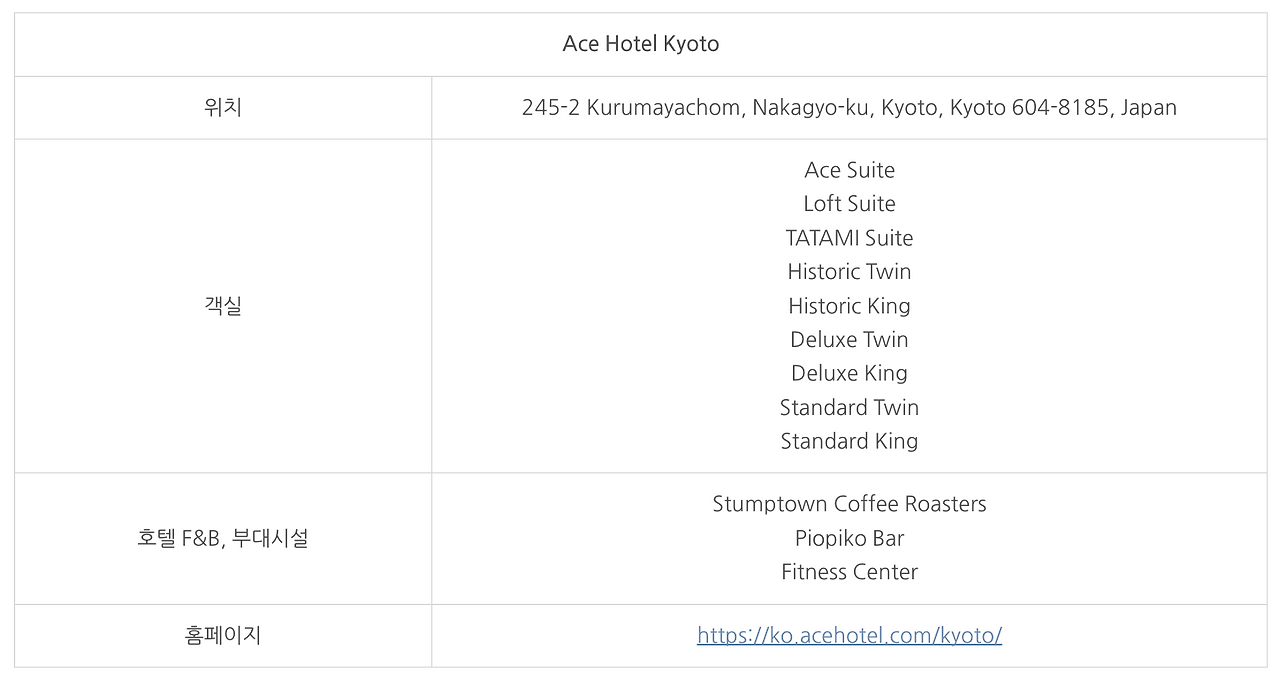Click the Ace Hotel Kyoto table title
The image size is (1280, 687).
(x=641, y=44)
